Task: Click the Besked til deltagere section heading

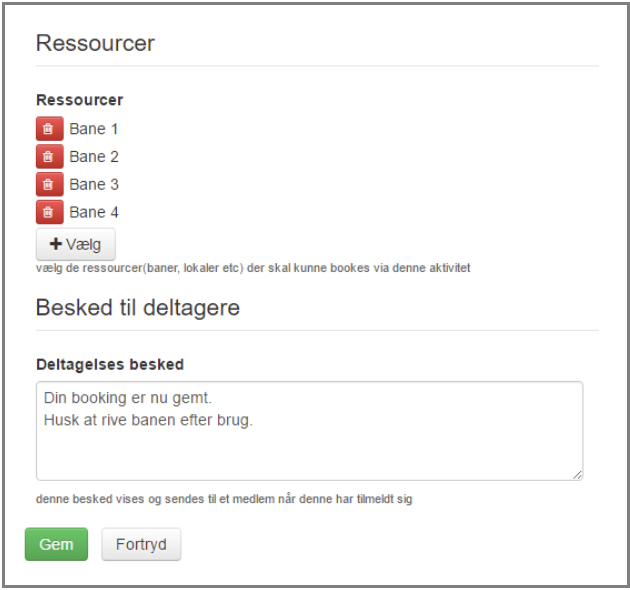Action: point(138,308)
